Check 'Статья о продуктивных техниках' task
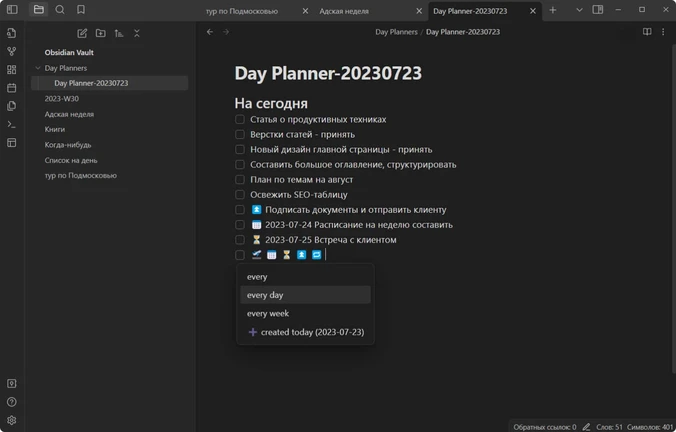676x432 pixels. (x=240, y=119)
